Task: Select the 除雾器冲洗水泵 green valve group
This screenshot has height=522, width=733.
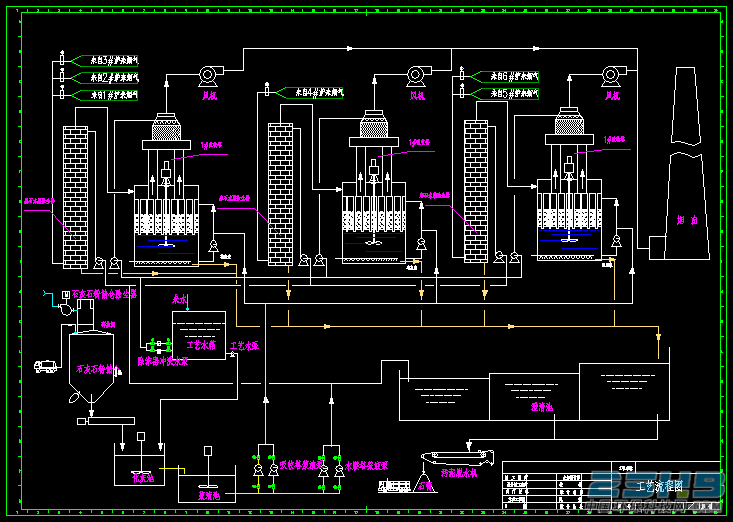Action: pyautogui.click(x=159, y=346)
